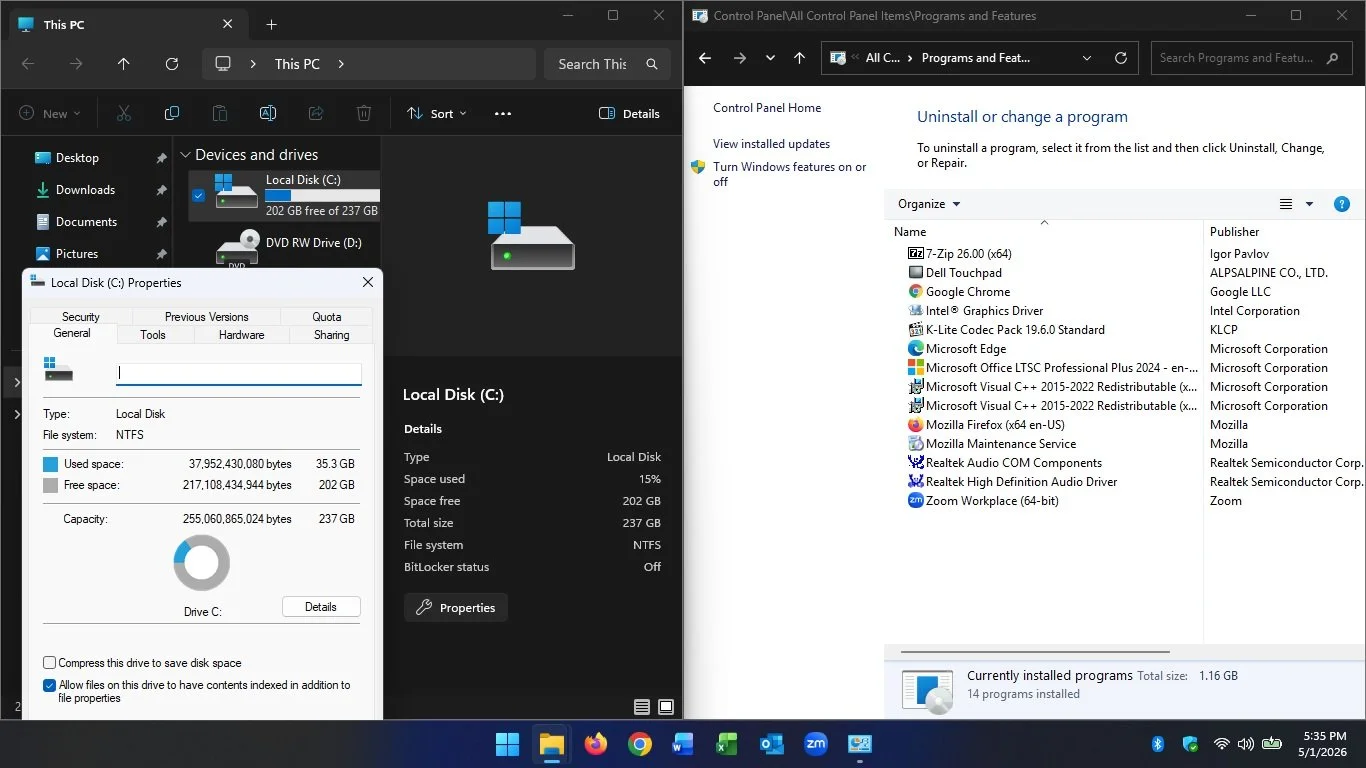Open Firefox from the taskbar
The width and height of the screenshot is (1366, 768).
(x=596, y=744)
